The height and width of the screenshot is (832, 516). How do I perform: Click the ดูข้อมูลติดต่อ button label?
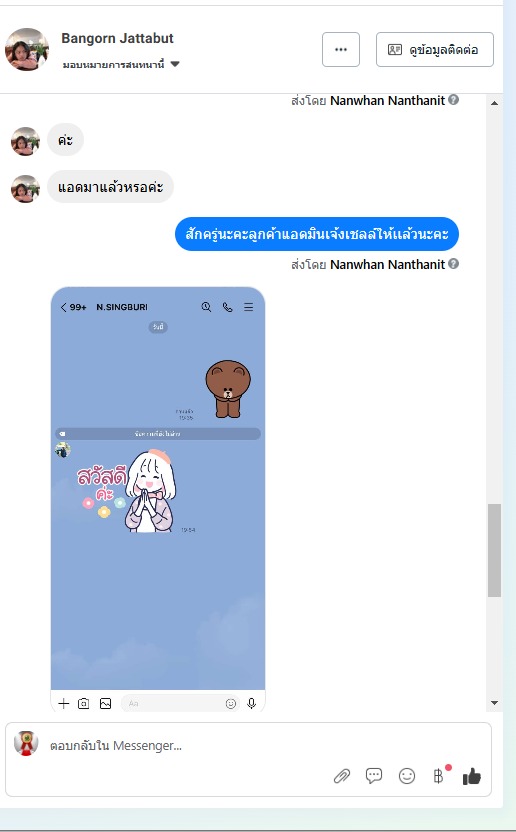[444, 50]
